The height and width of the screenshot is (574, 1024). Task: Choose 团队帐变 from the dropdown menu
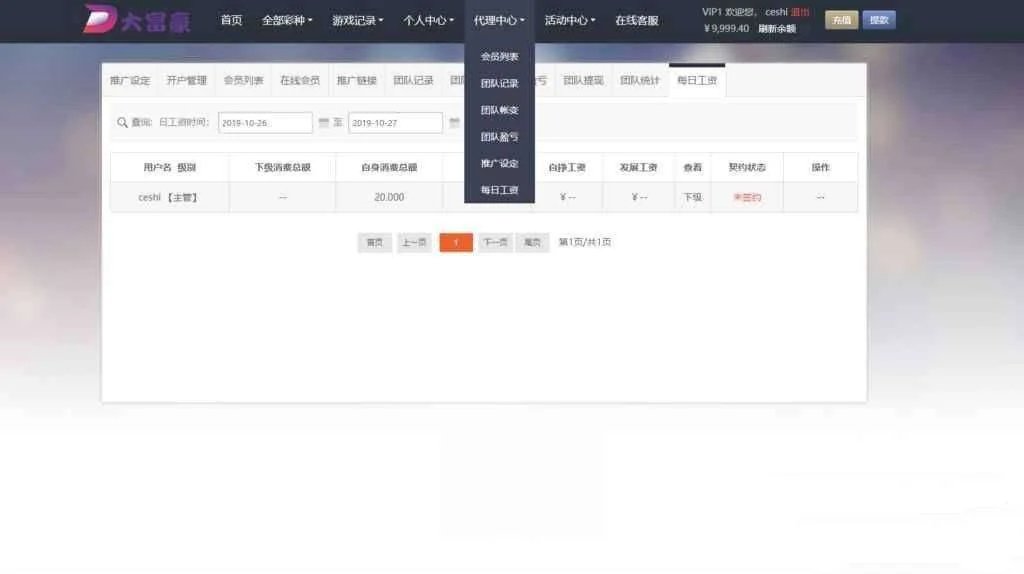pyautogui.click(x=499, y=110)
